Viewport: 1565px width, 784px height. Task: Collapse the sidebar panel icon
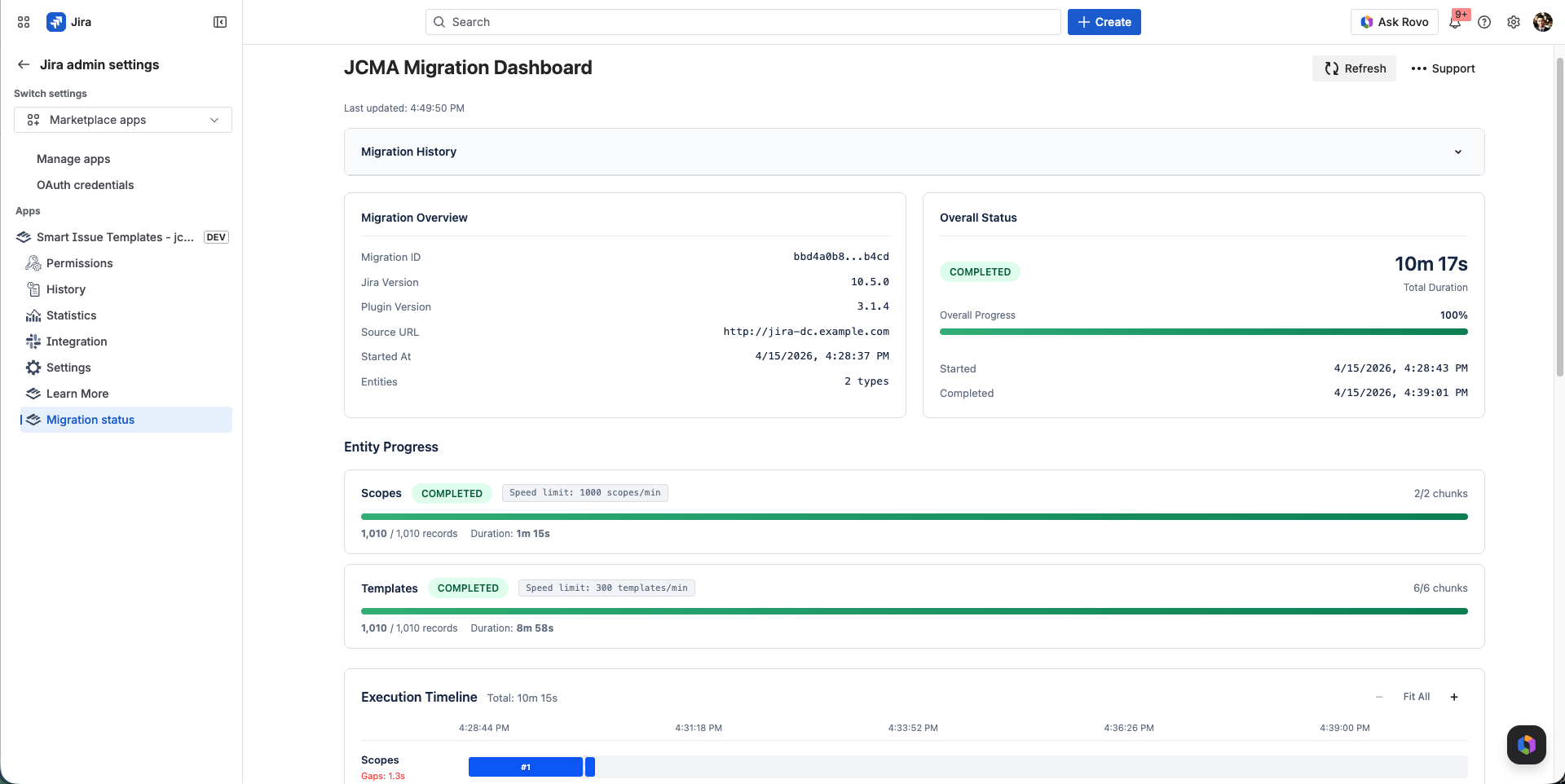pos(220,22)
